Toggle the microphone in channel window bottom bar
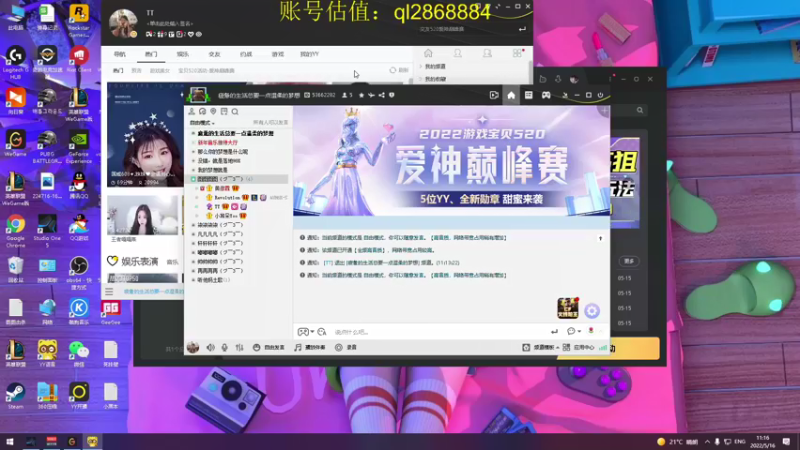The width and height of the screenshot is (800, 450). point(224,347)
